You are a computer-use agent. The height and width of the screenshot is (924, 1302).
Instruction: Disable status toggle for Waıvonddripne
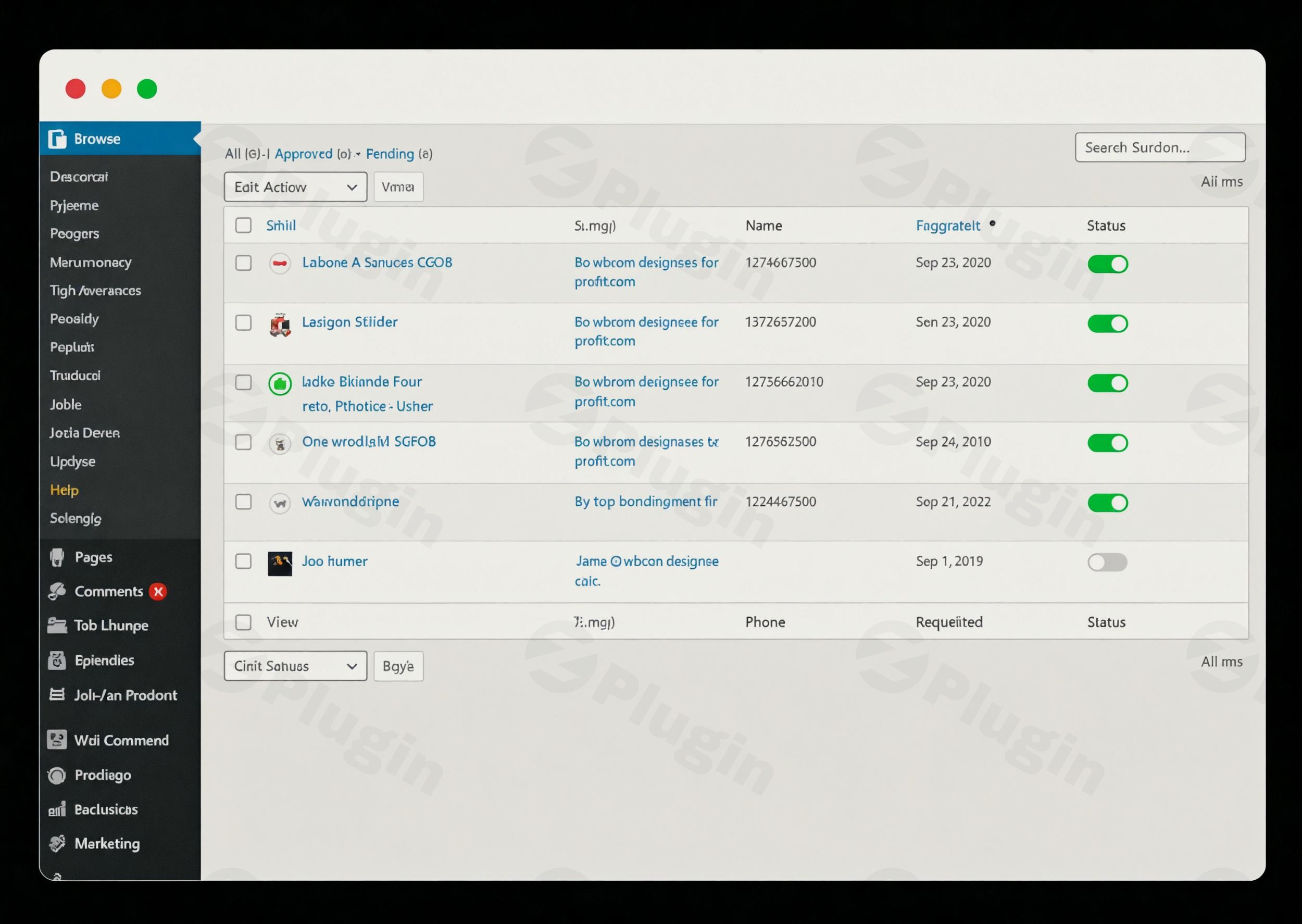(1107, 503)
